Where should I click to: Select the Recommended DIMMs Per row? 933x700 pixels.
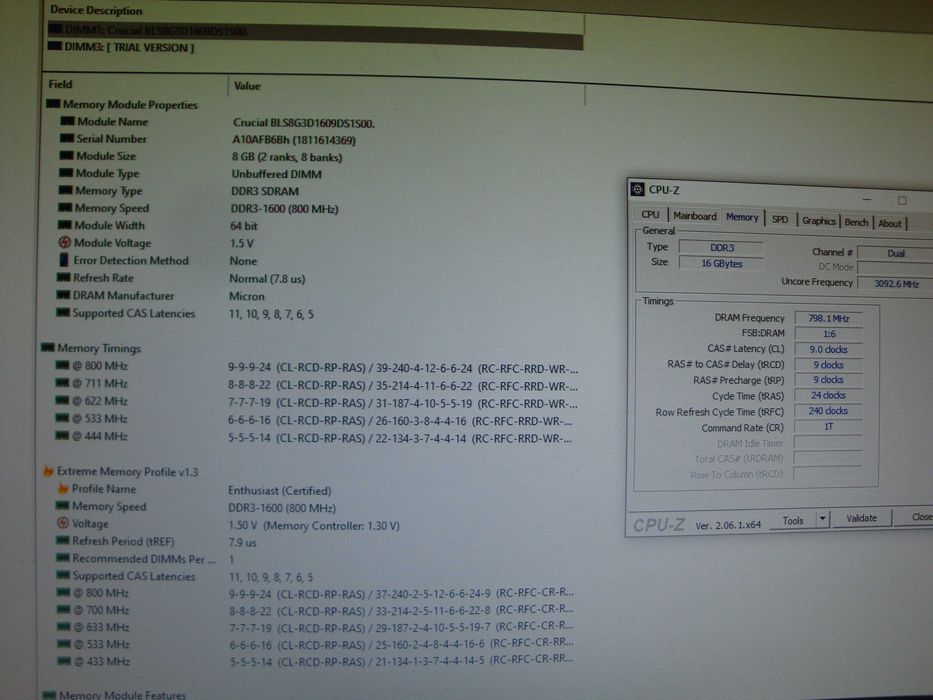click(146, 558)
